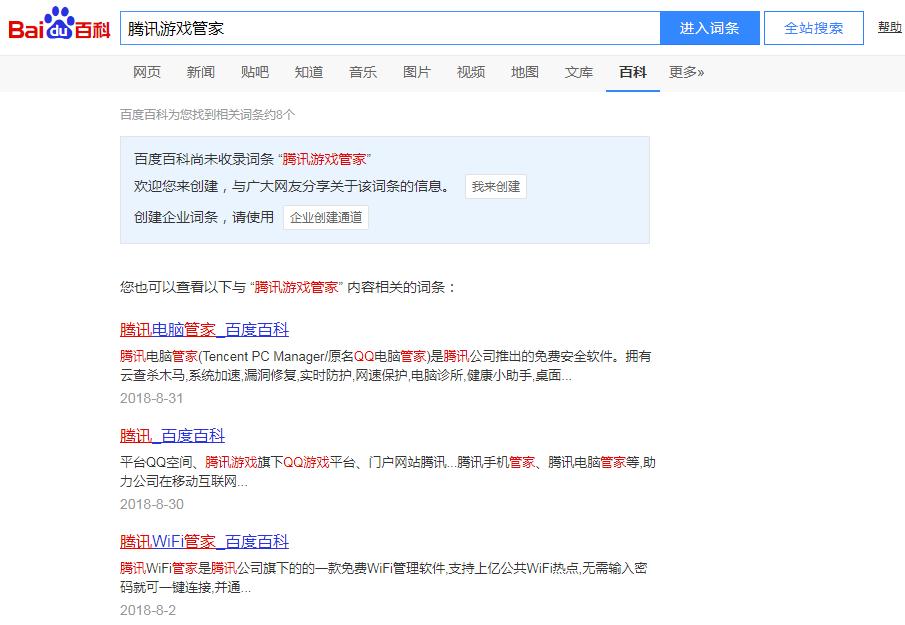Click inside the search input box

pos(390,26)
